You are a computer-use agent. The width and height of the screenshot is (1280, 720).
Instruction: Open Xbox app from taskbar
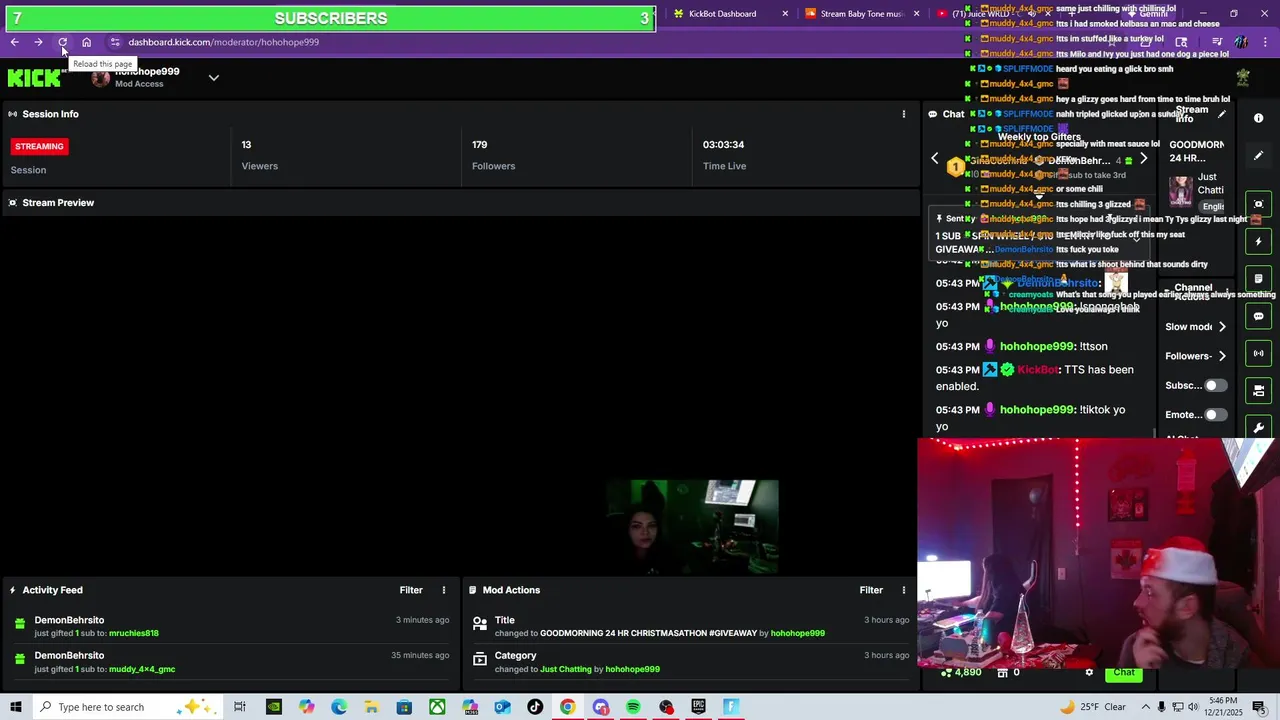point(437,707)
